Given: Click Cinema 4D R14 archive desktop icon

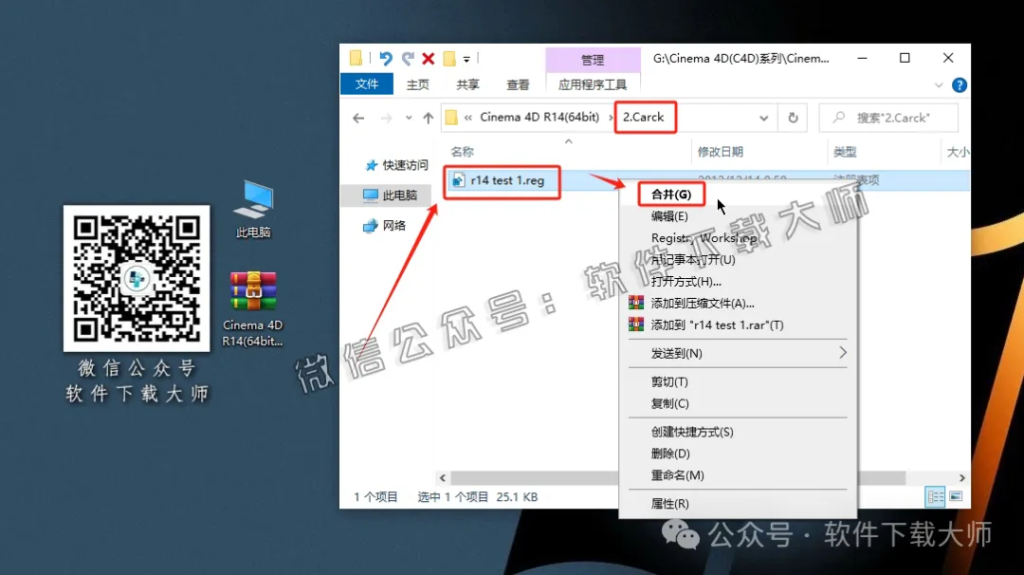Looking at the screenshot, I should (253, 309).
